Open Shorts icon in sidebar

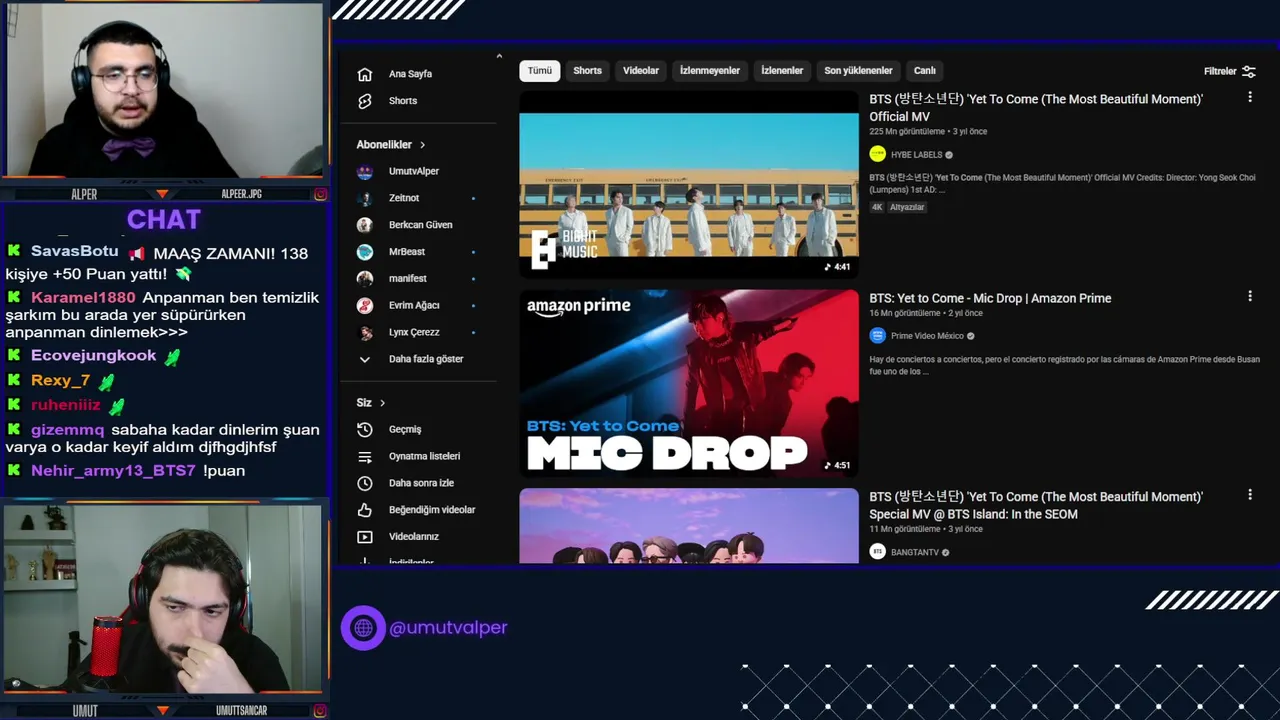tap(365, 101)
